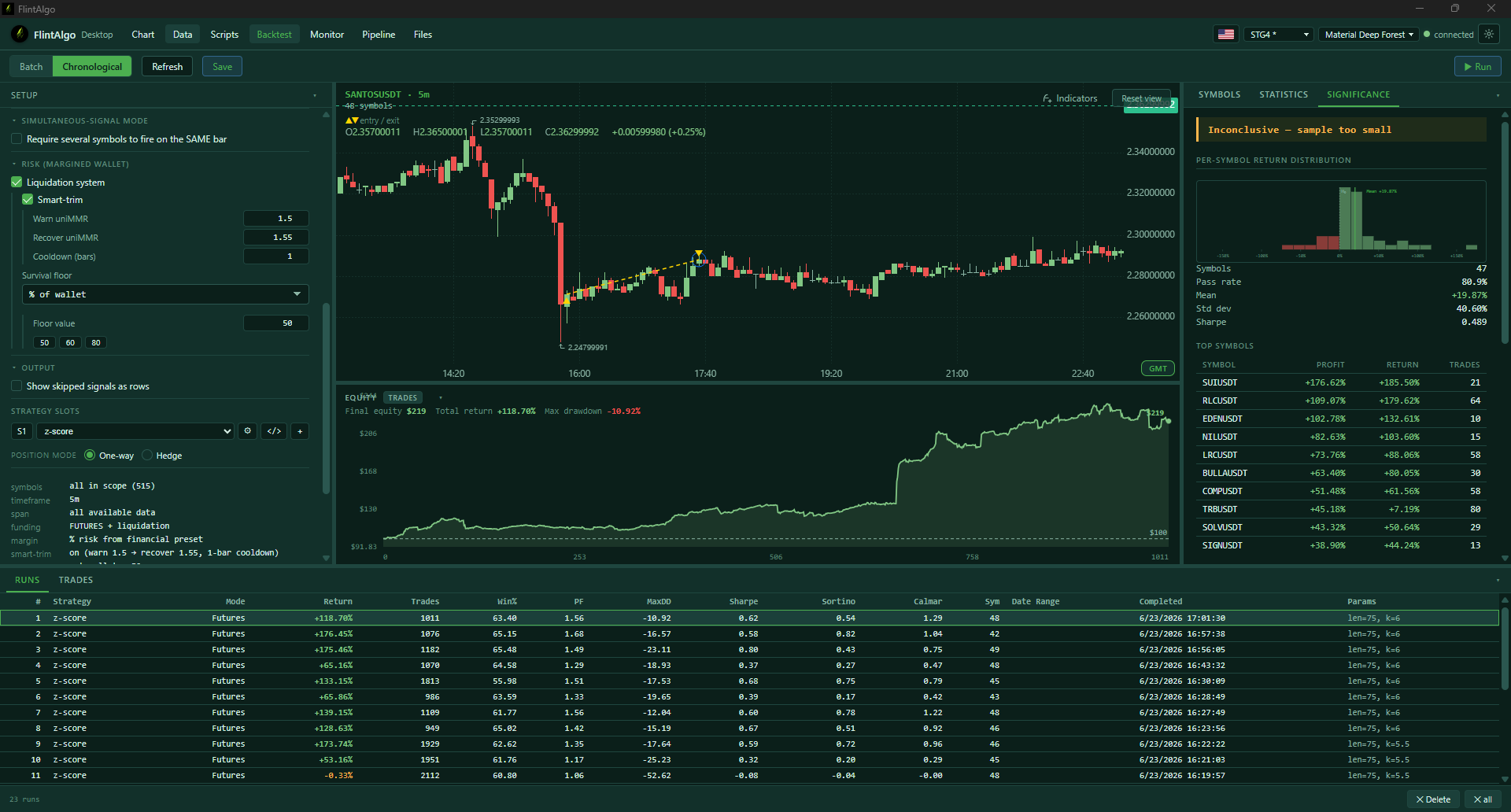This screenshot has width=1511, height=812.
Task: Toggle GMT timezone on chart
Action: click(x=1158, y=368)
